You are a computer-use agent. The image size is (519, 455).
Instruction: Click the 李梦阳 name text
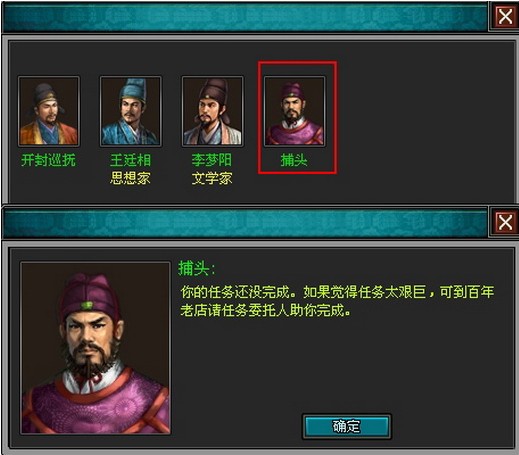click(212, 160)
